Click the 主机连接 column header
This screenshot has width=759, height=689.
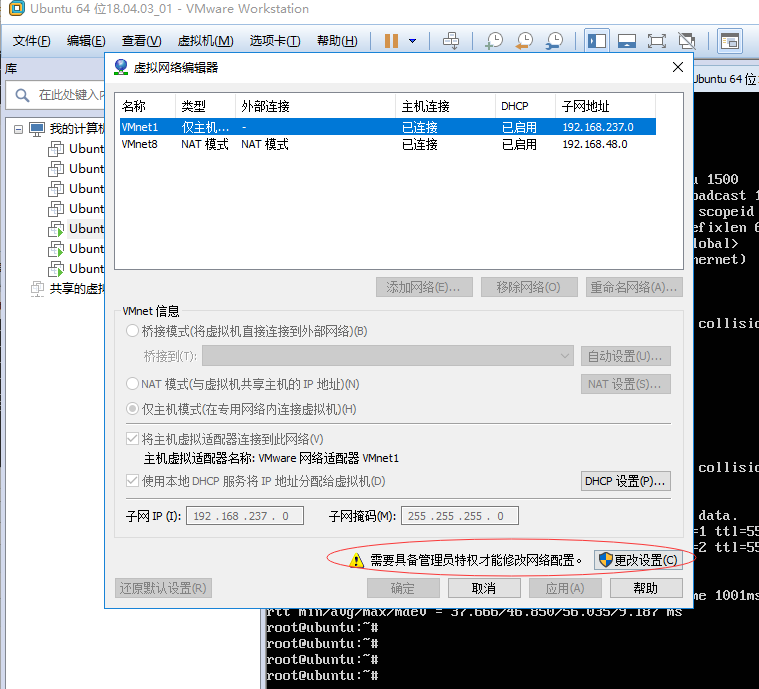445,106
